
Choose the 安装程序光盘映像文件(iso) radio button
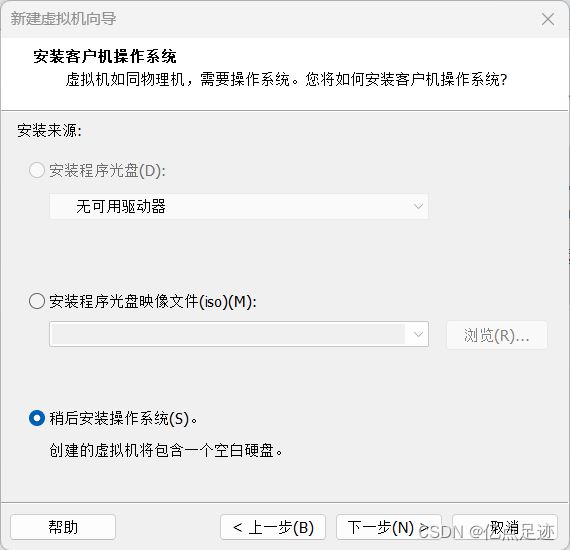(37, 301)
